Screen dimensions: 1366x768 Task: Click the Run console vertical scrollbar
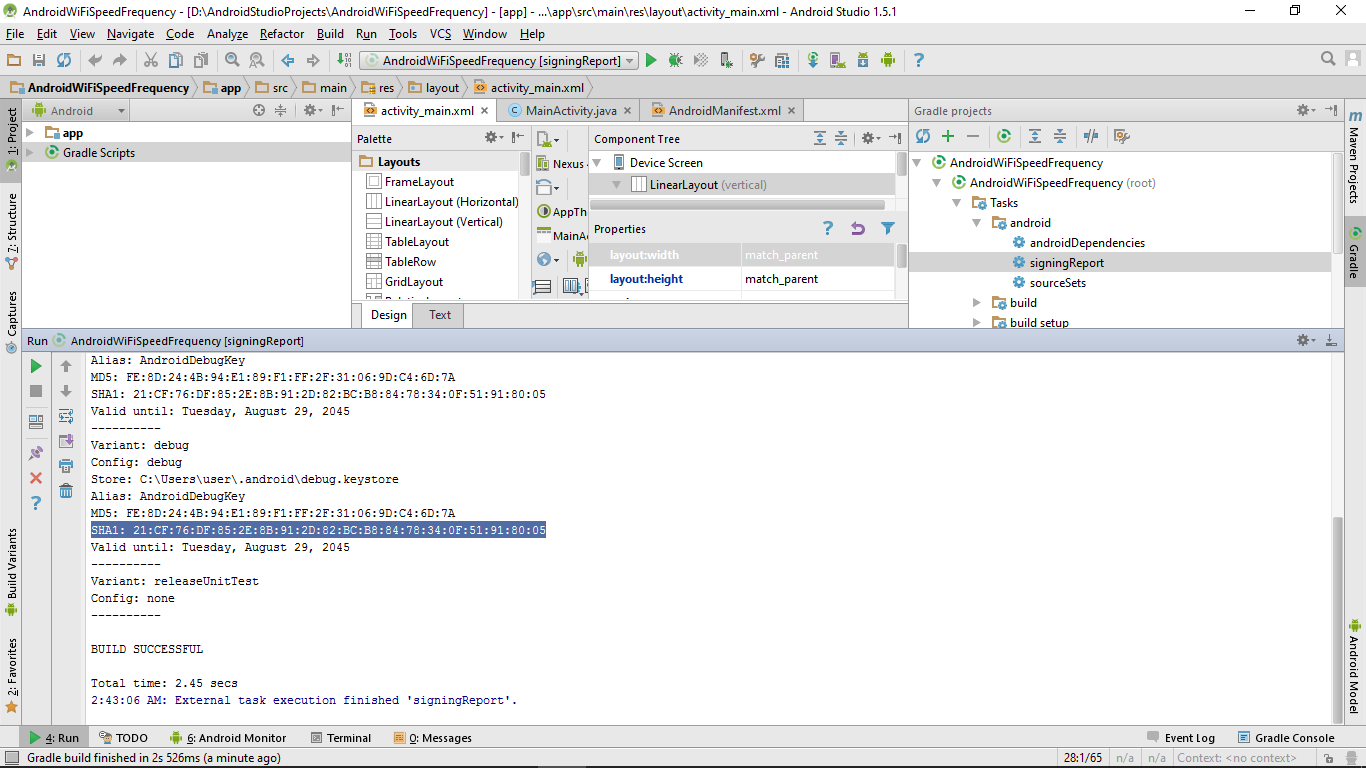(1338, 618)
